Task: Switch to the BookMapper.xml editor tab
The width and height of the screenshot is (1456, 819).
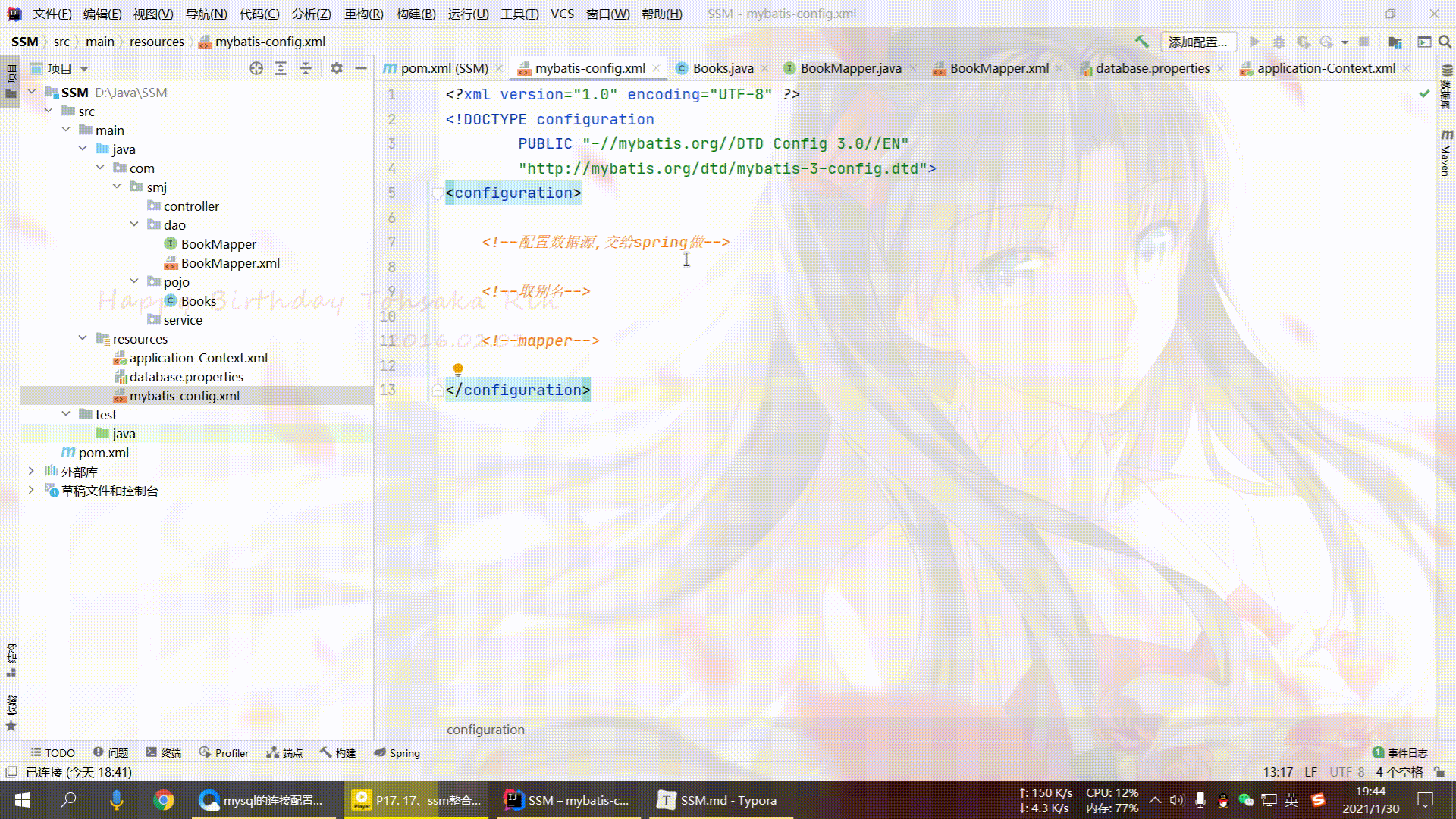Action: pos(999,68)
